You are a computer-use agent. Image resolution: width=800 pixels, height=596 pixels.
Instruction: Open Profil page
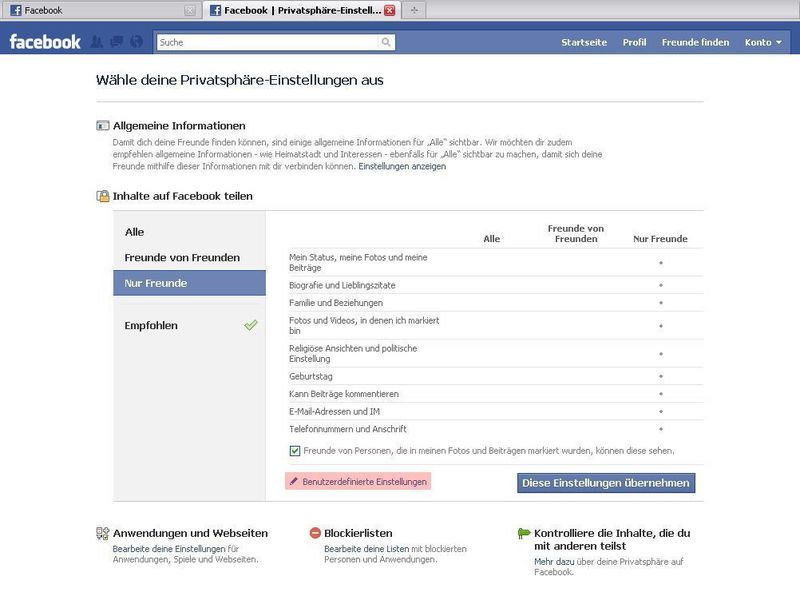click(634, 42)
